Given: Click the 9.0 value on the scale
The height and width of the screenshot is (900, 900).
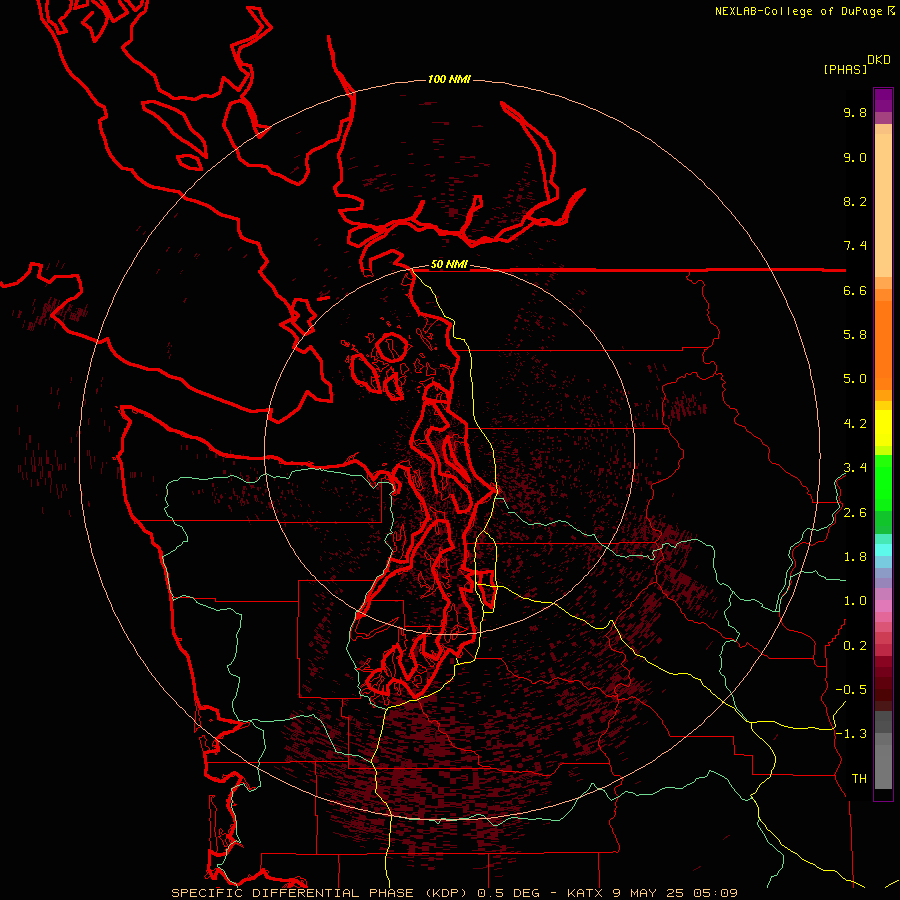Looking at the screenshot, I should [855, 157].
